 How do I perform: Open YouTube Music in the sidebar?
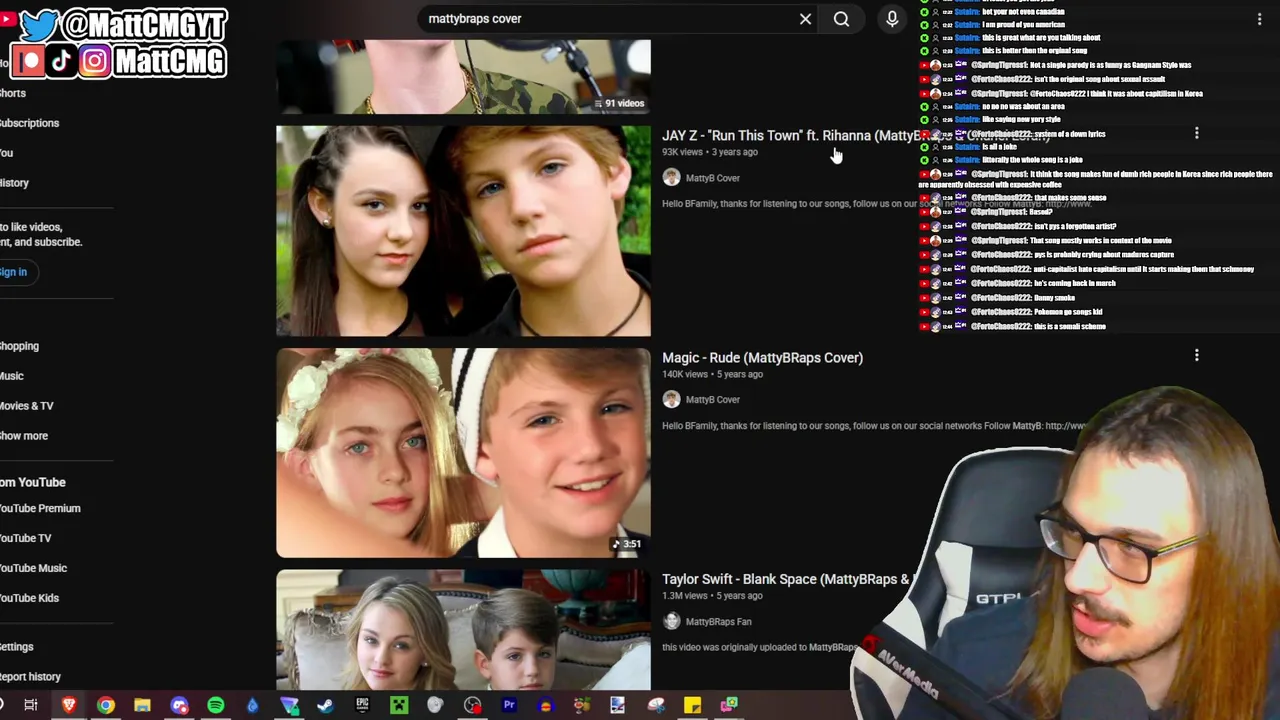click(x=33, y=568)
